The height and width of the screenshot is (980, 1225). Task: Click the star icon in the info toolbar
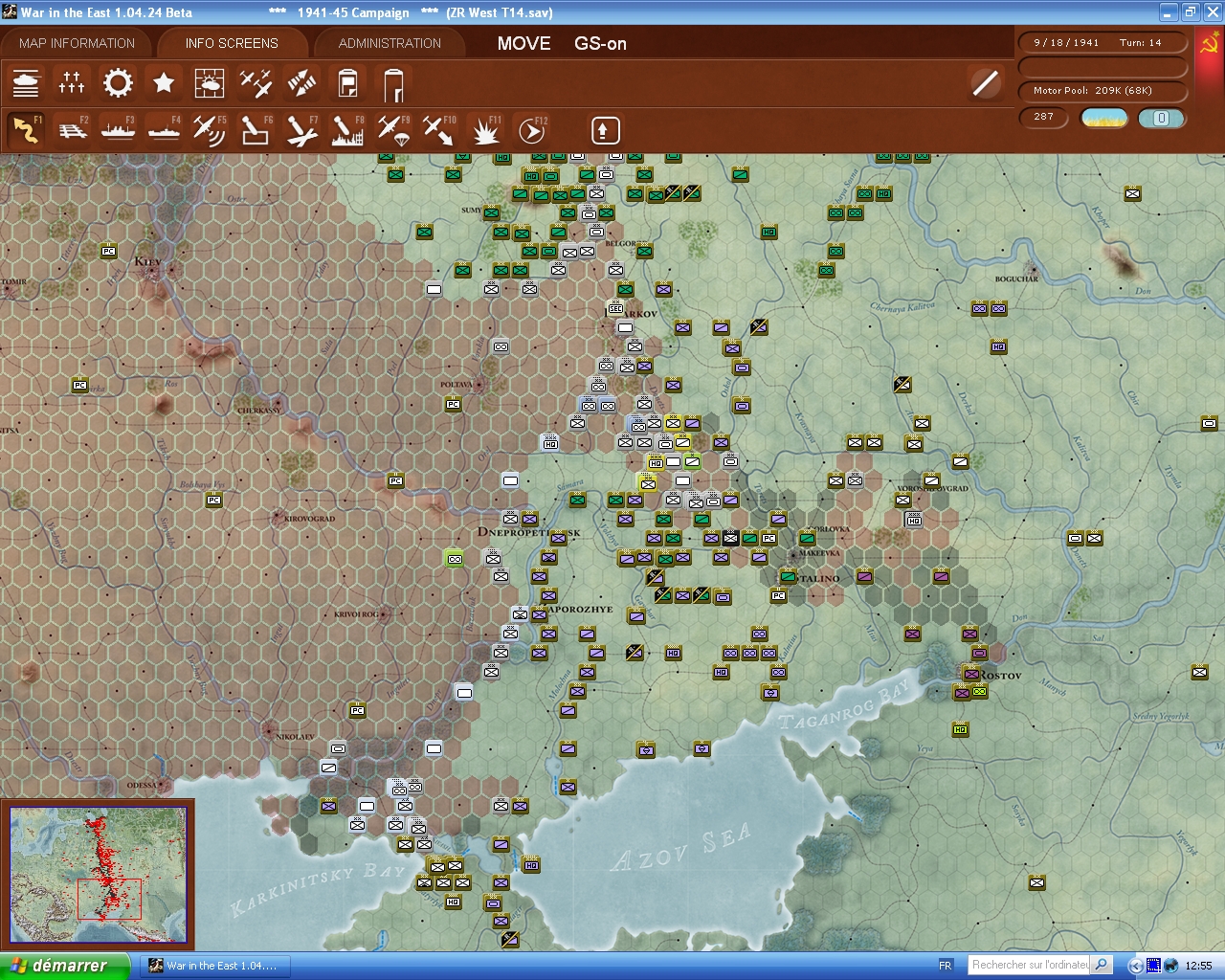point(164,83)
